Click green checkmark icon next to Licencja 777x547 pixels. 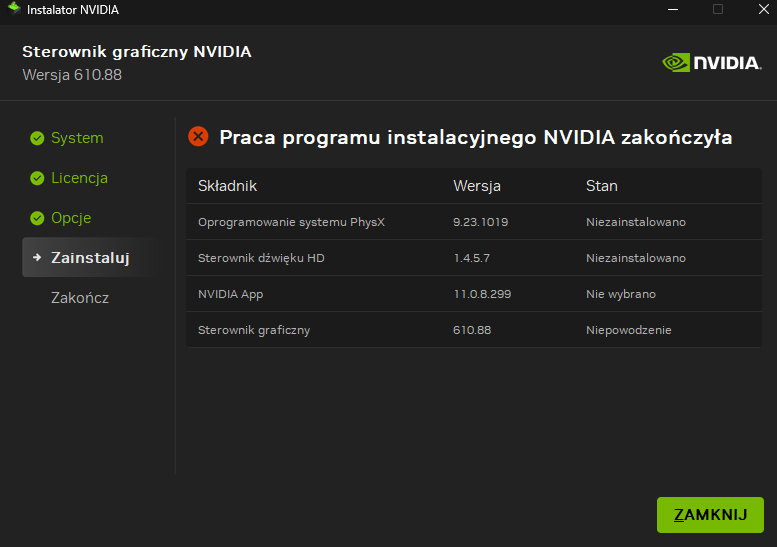click(x=37, y=178)
